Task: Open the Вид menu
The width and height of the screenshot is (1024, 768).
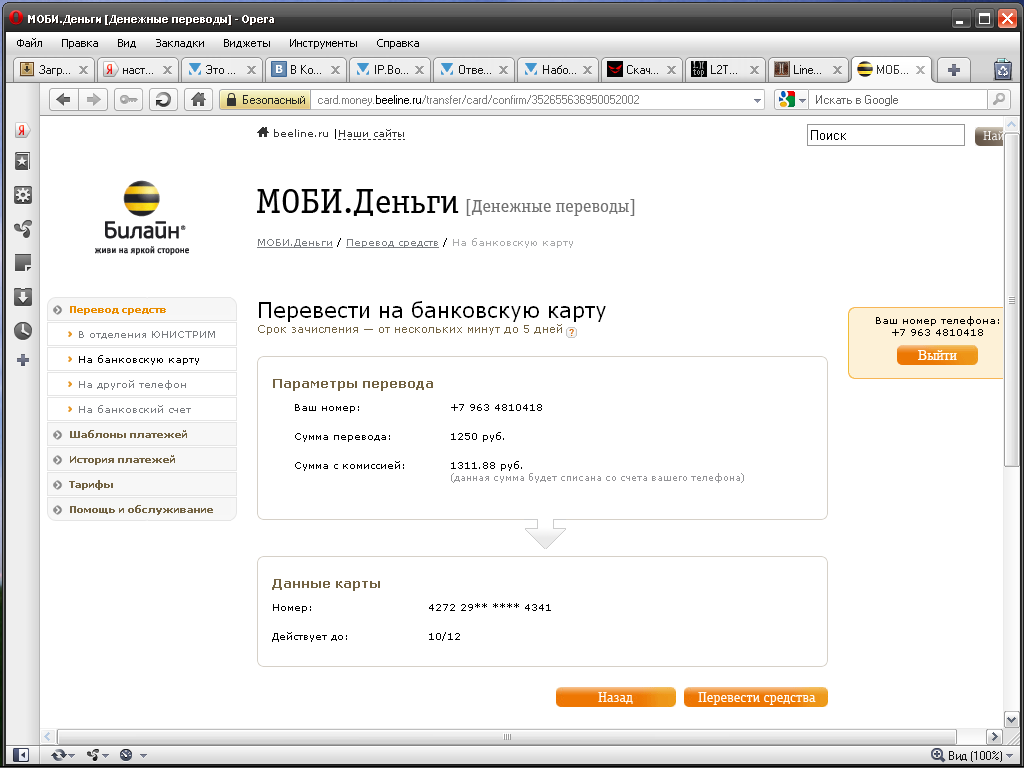Action: click(127, 43)
